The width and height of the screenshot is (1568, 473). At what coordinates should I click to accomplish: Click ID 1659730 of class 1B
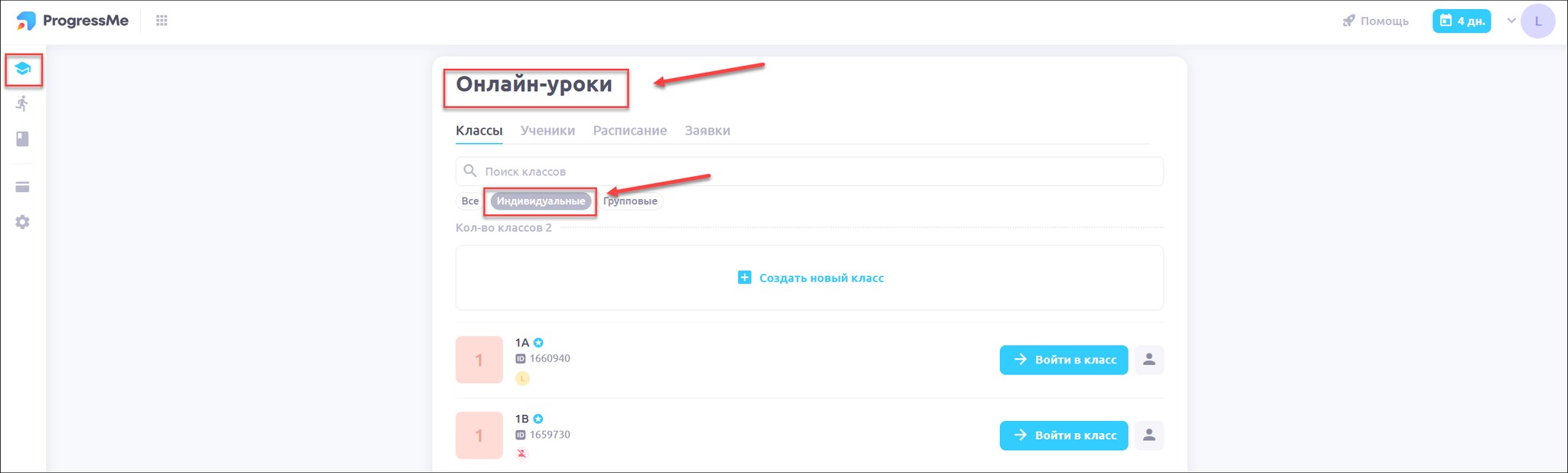coord(543,435)
